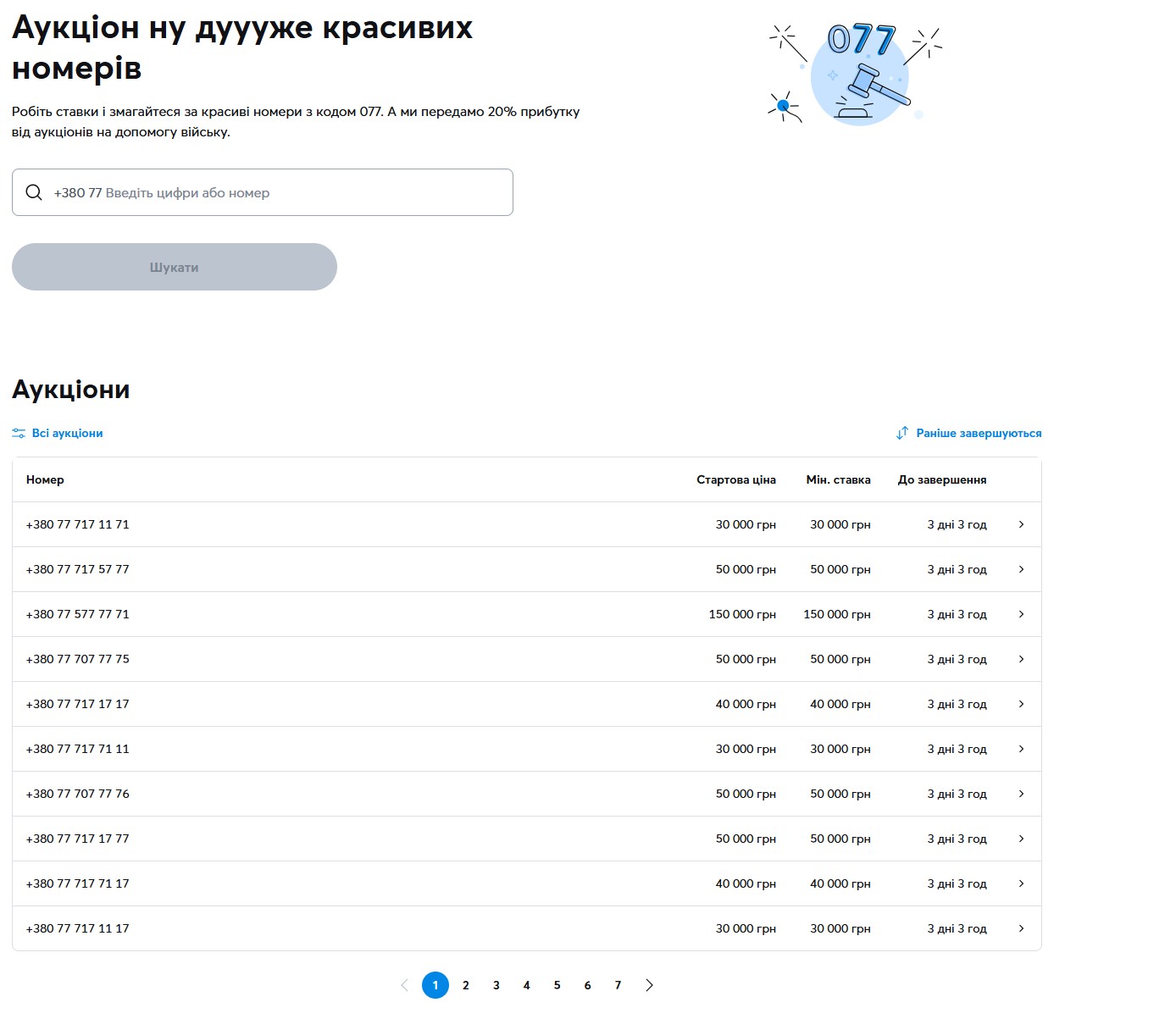Sort the table by "Стартова ціна" column
This screenshot has width=1176, height=1019.
point(735,479)
